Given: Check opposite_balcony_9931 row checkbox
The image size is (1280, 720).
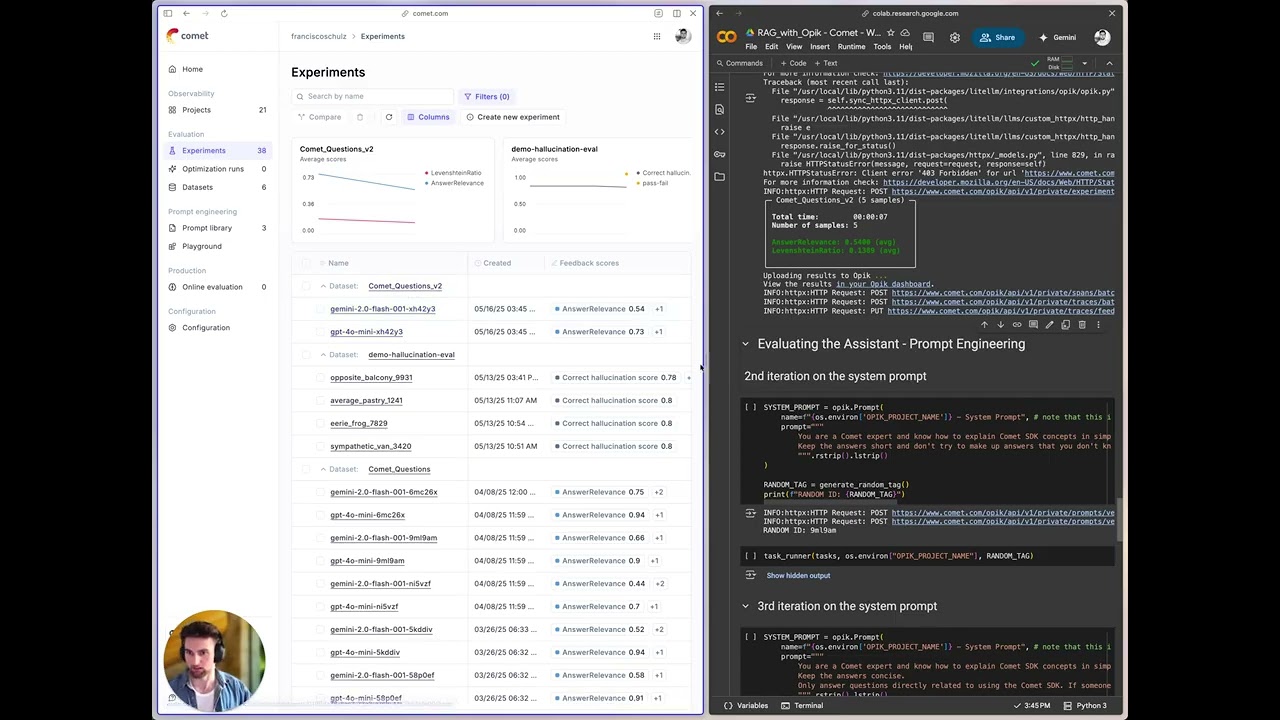Looking at the screenshot, I should (x=321, y=378).
